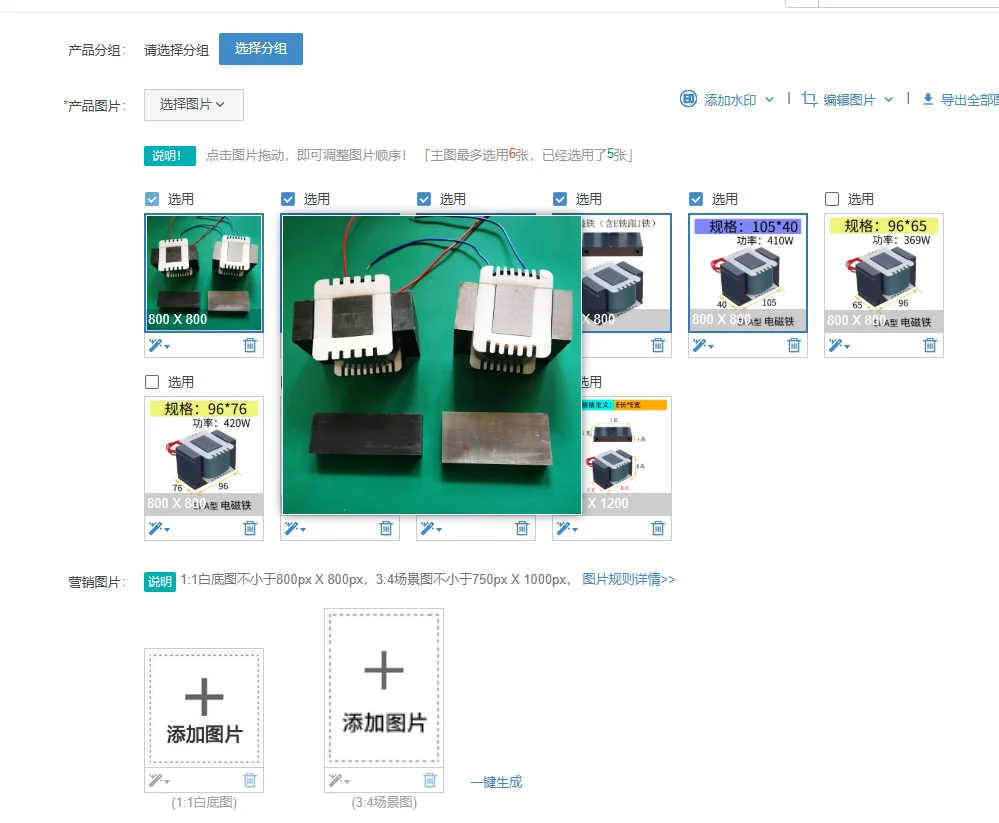Click the 导出全部 download arrow icon
This screenshot has height=823, width=999.
928,99
